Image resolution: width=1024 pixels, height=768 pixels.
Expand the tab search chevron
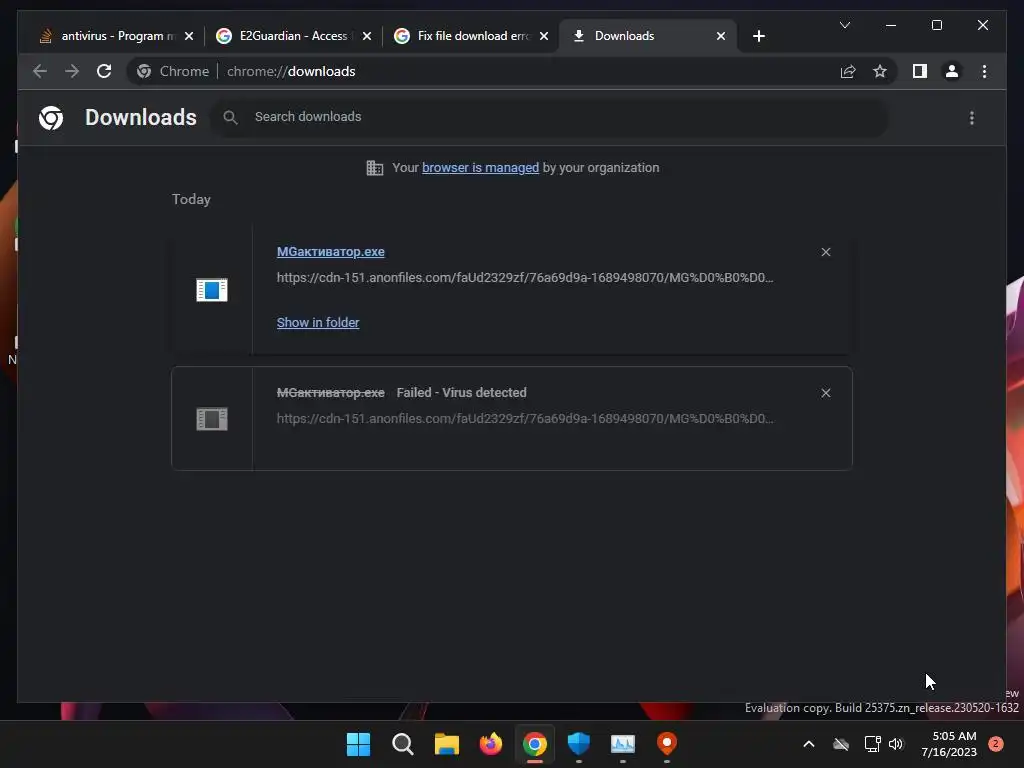pos(844,25)
